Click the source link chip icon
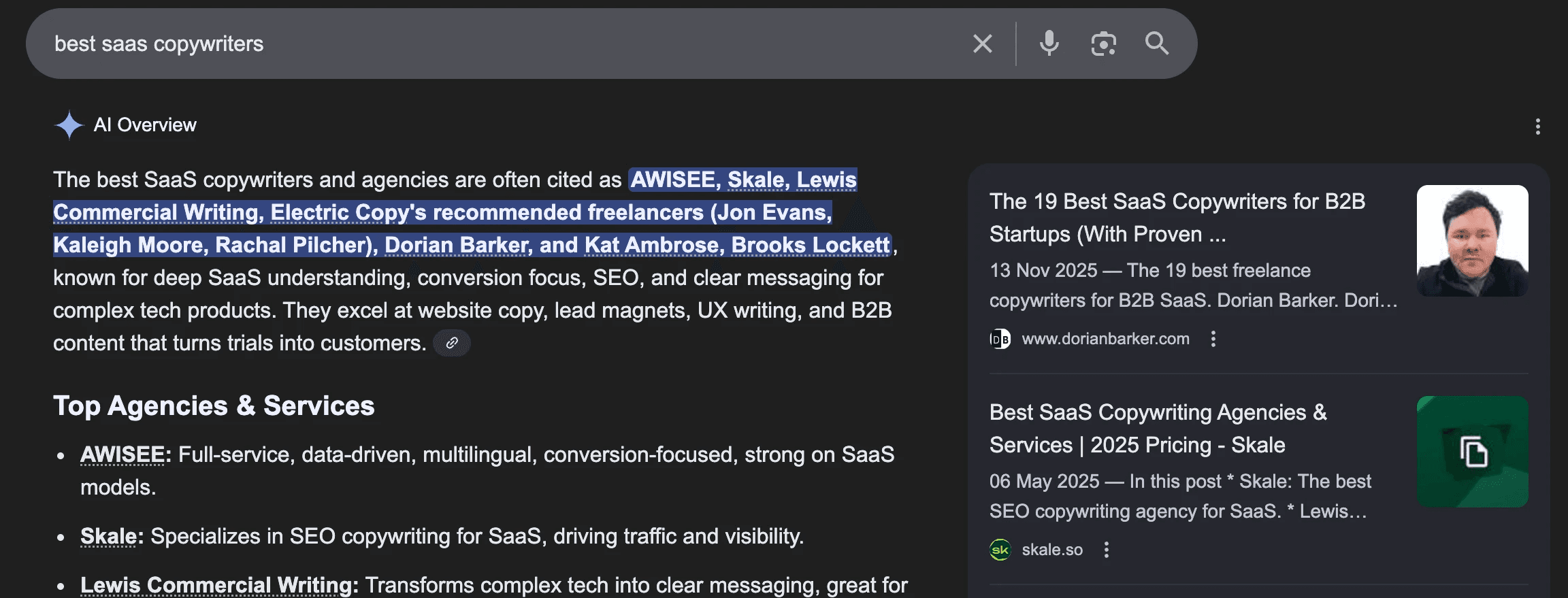This screenshot has height=598, width=1568. [x=452, y=343]
